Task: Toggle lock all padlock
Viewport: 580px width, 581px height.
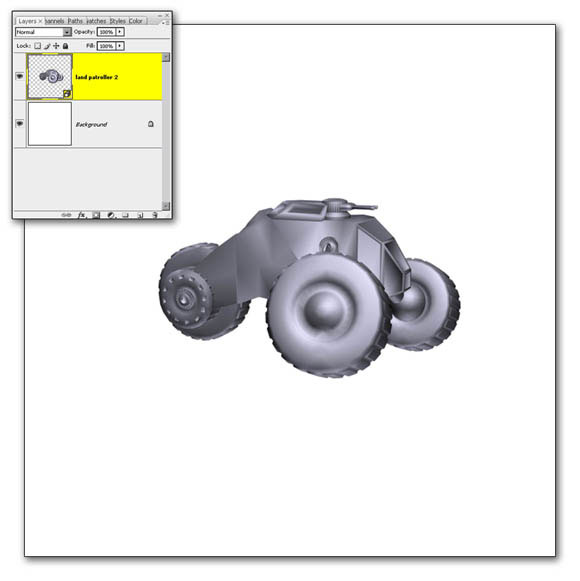Action: coord(66,46)
